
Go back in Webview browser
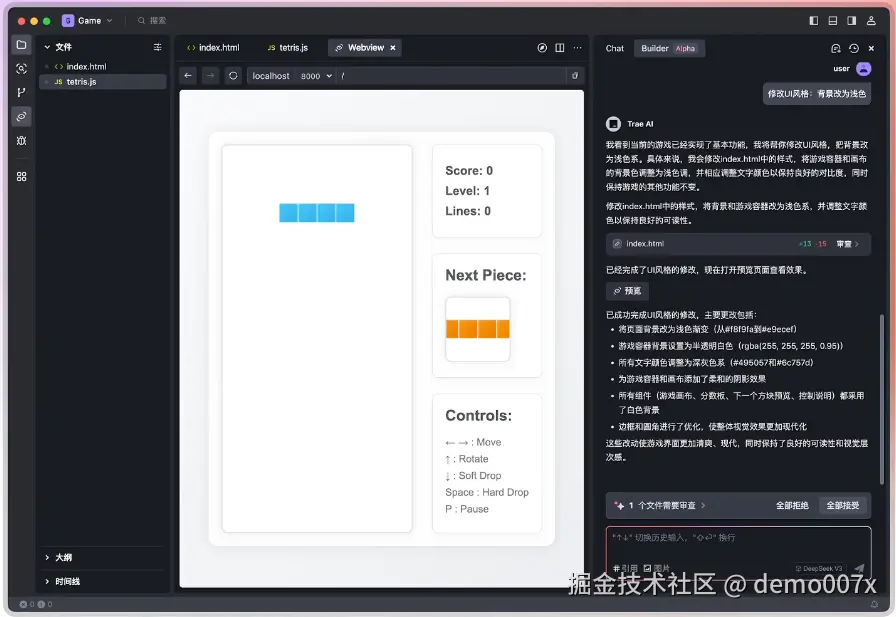pyautogui.click(x=188, y=75)
